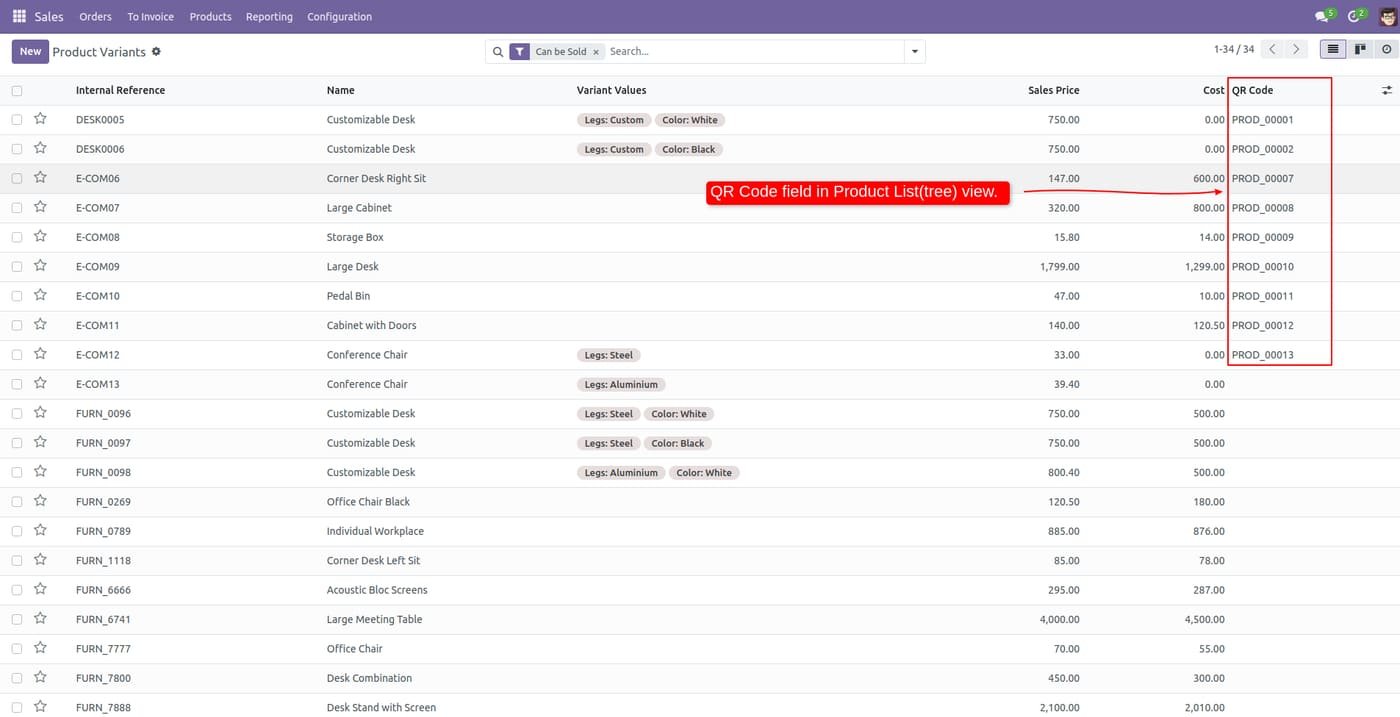
Task: Open optional columns adjust icon
Action: click(x=1387, y=90)
